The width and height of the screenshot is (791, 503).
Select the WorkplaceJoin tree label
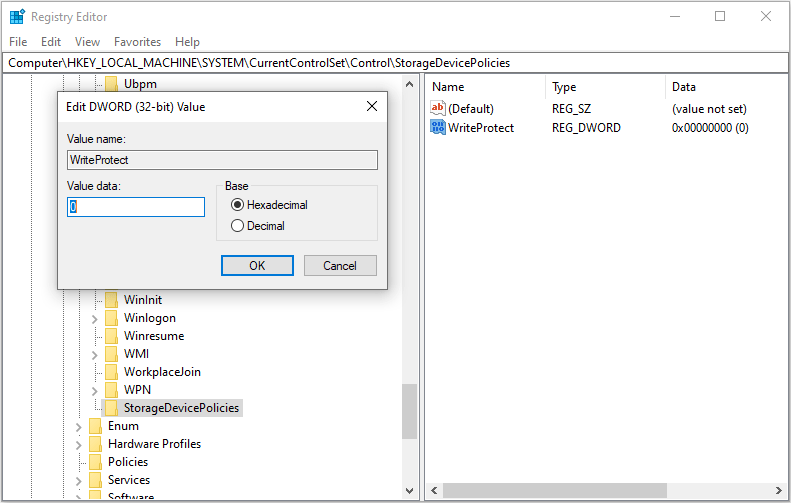[x=162, y=372]
